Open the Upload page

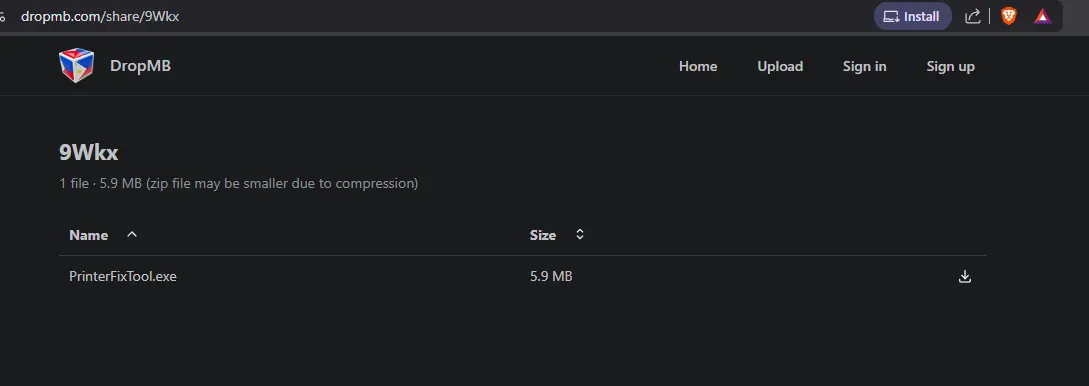tap(780, 67)
